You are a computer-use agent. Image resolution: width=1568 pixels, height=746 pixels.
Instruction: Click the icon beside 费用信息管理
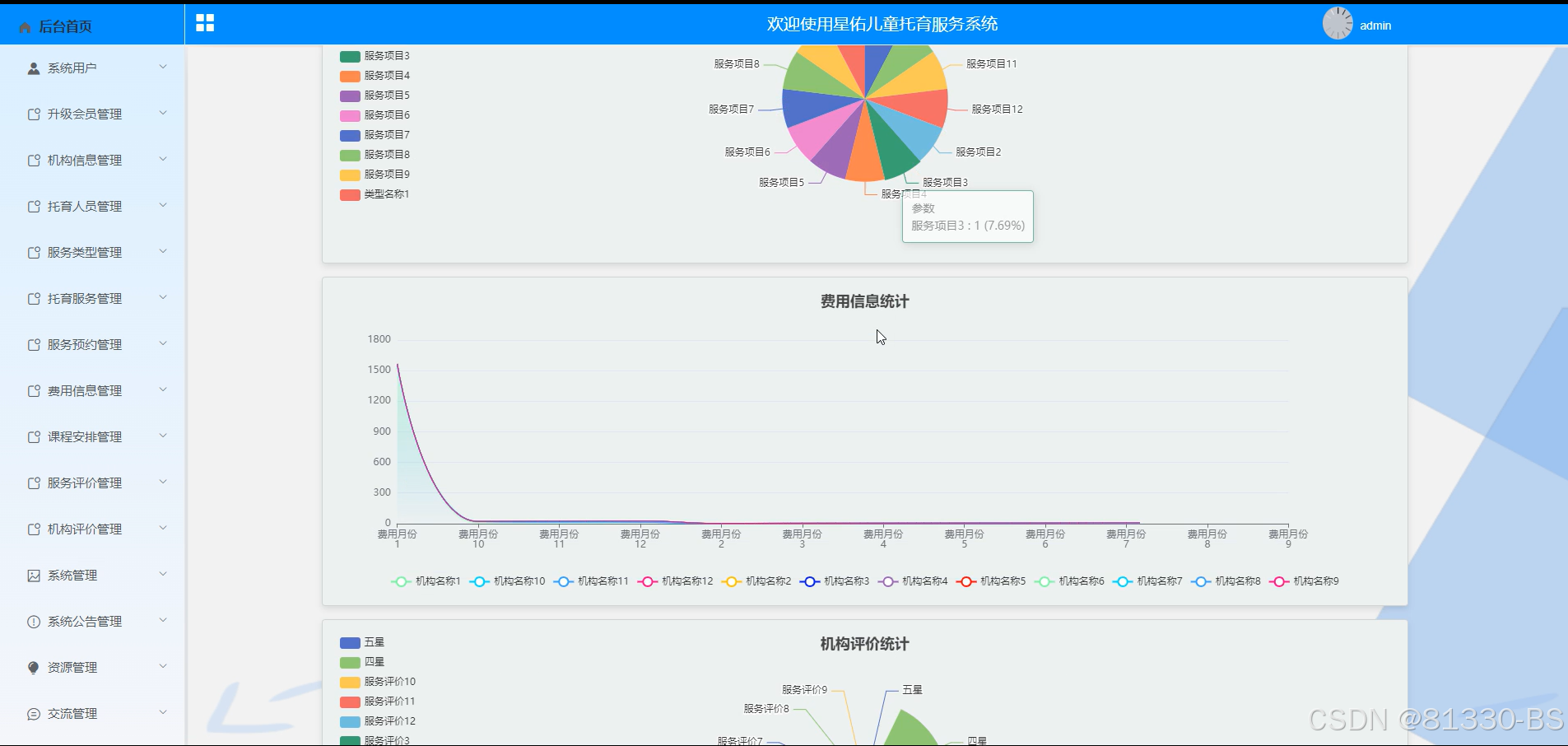point(34,391)
